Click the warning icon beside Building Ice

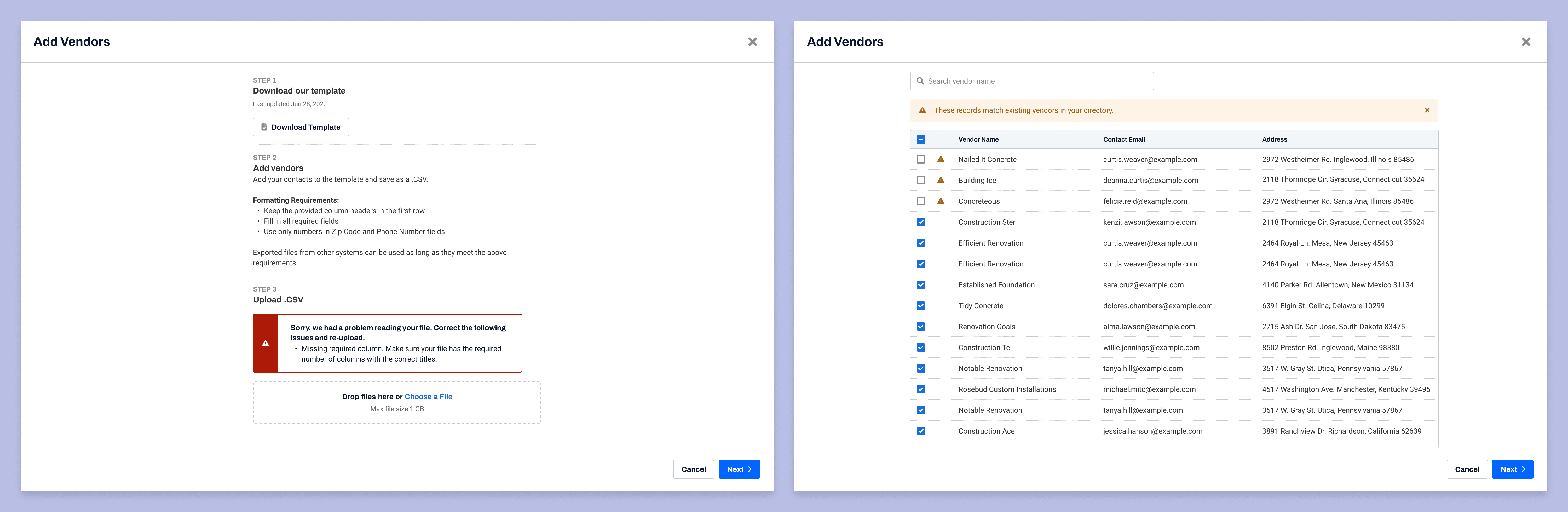coord(941,180)
